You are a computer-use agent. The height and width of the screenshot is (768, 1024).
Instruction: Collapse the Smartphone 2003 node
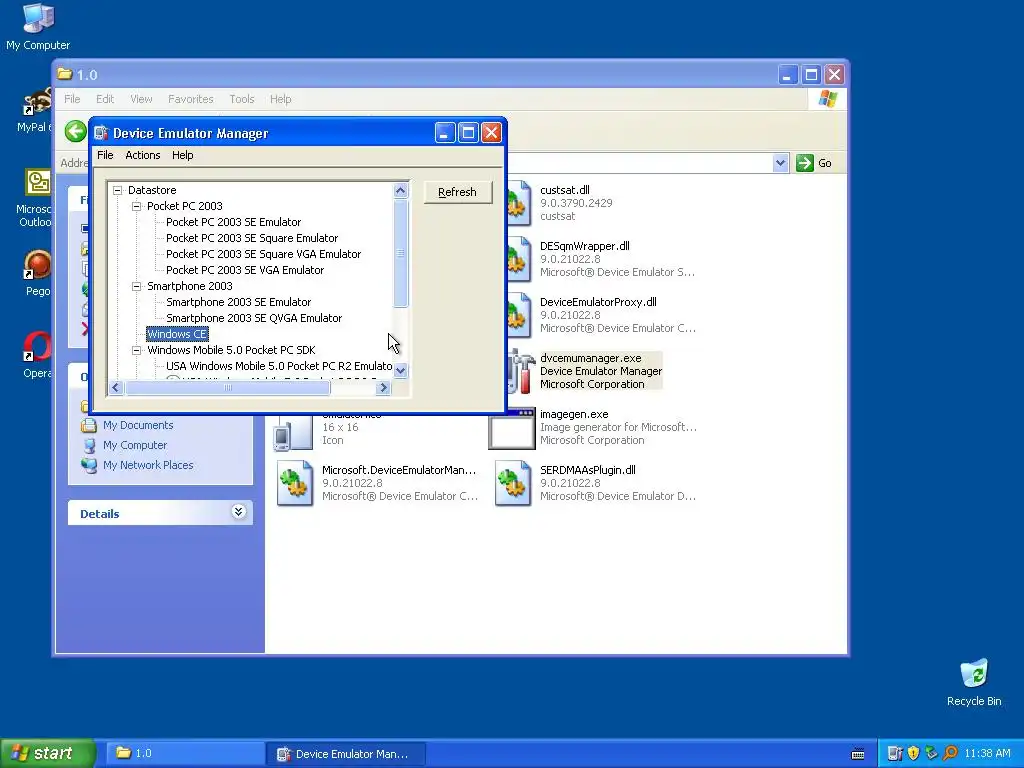pos(136,286)
